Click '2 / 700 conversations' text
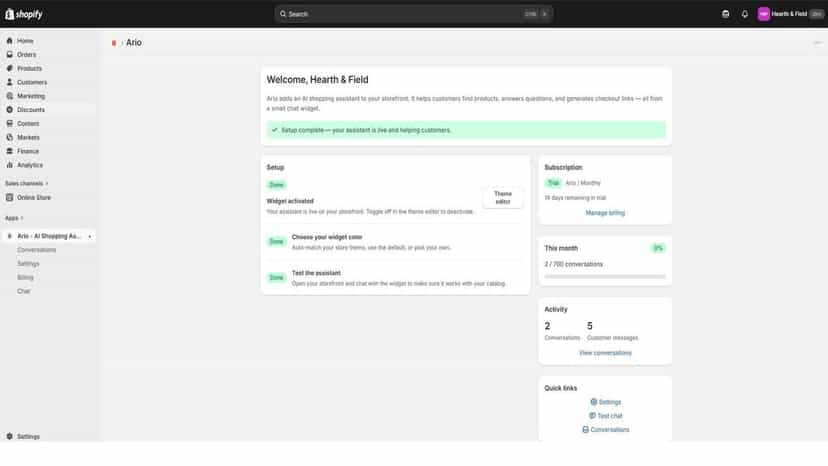This screenshot has height=466, width=828. (x=573, y=264)
